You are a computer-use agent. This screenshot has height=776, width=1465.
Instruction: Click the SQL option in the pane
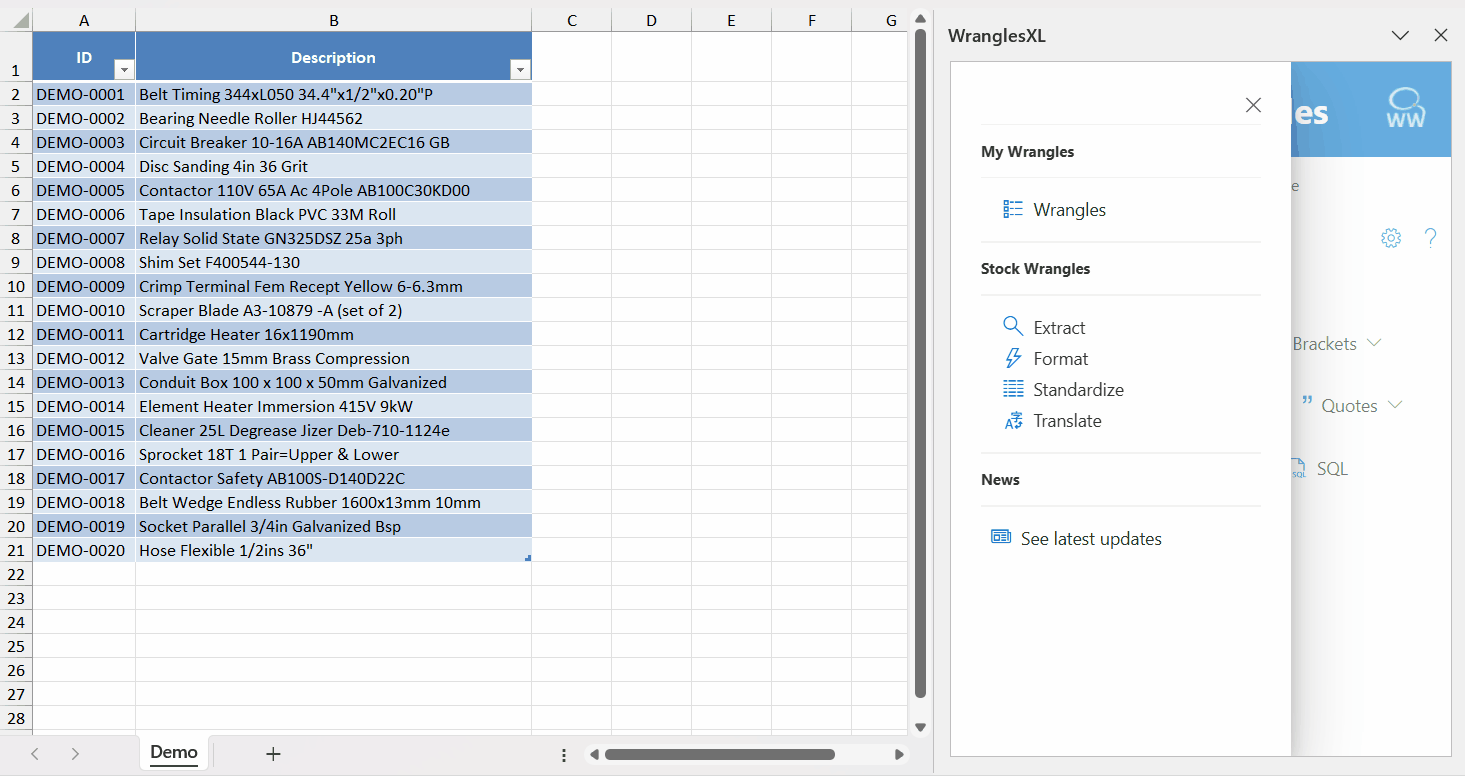click(x=1331, y=468)
